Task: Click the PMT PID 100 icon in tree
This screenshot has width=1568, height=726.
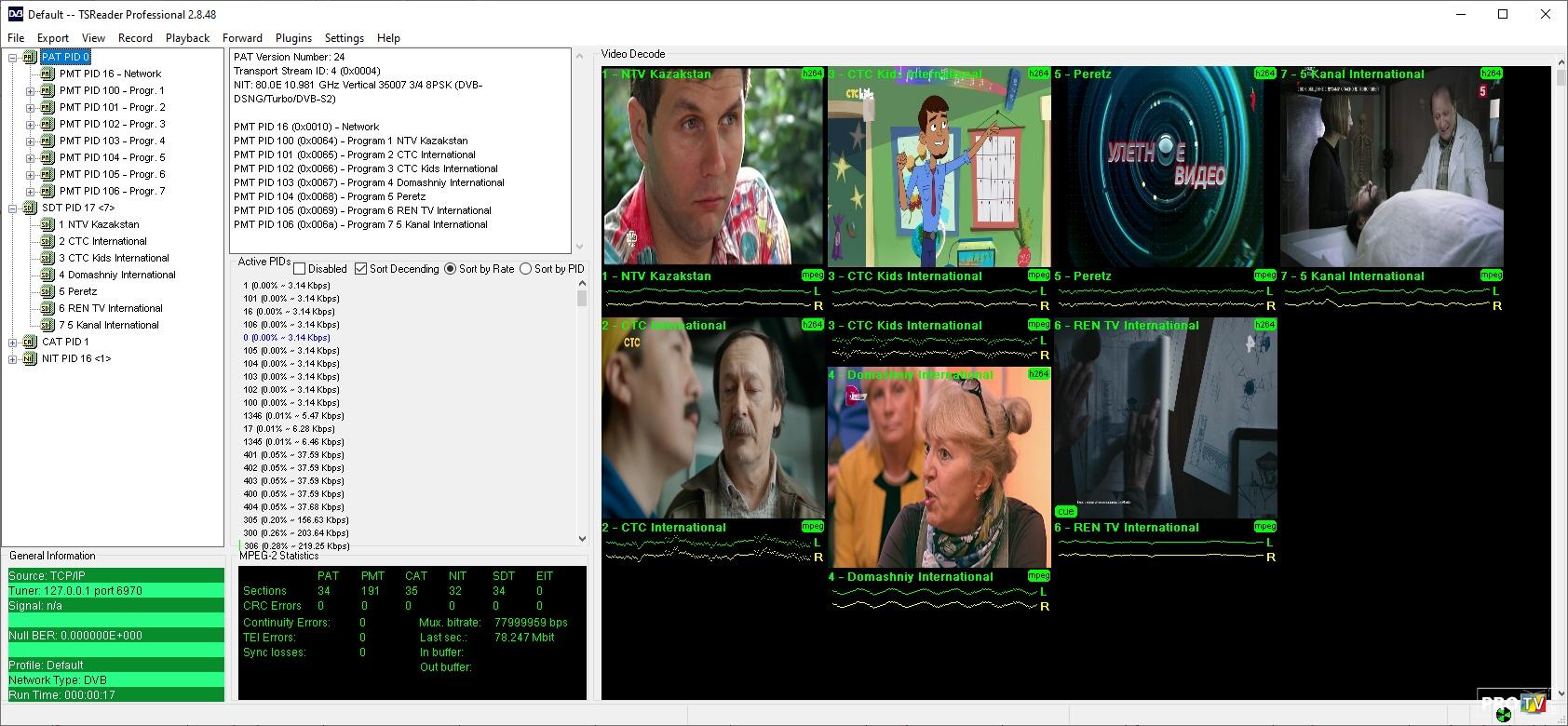Action: [47, 91]
